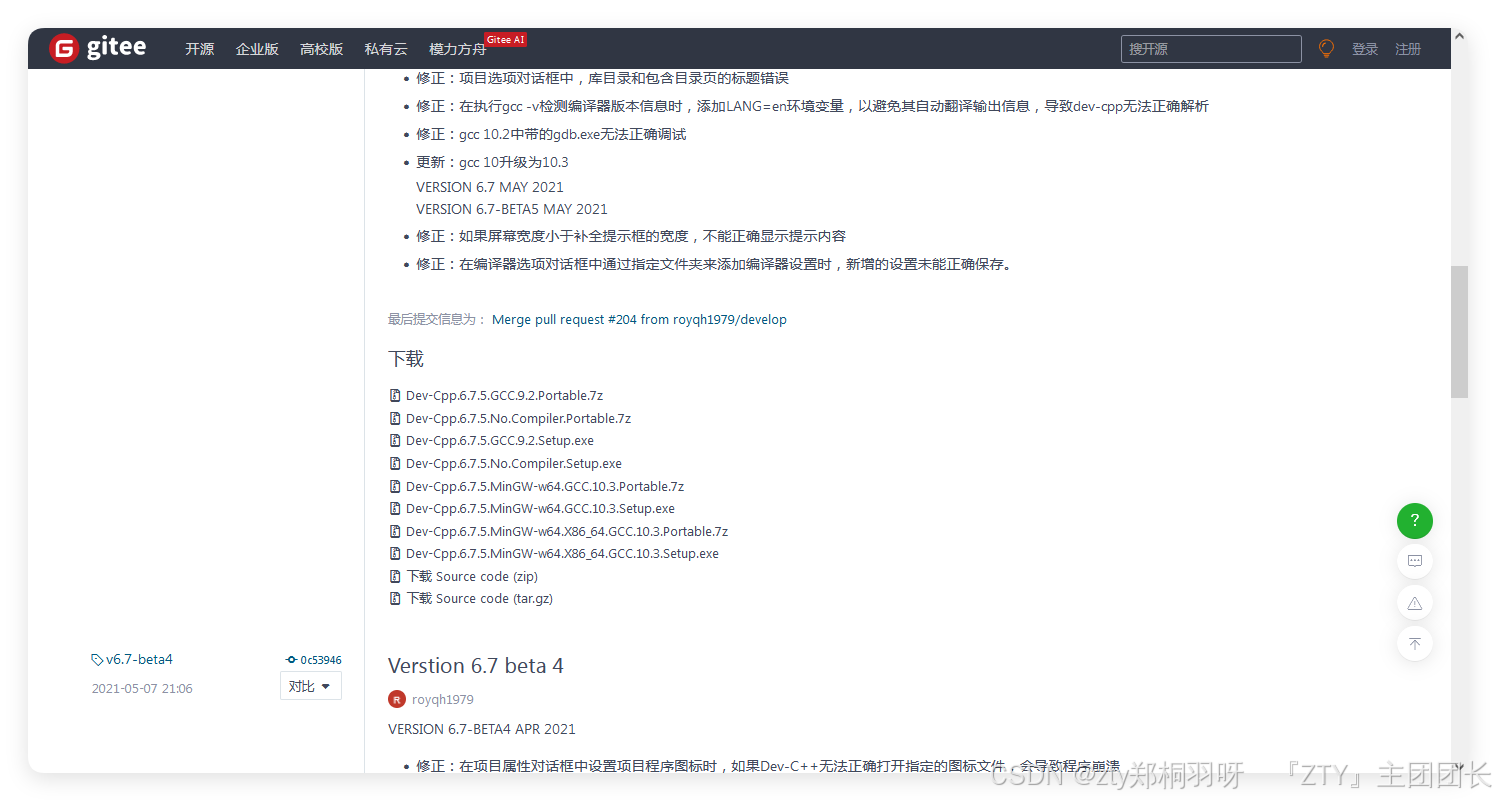
Task: Open royqh1979 user profile link
Action: (443, 700)
